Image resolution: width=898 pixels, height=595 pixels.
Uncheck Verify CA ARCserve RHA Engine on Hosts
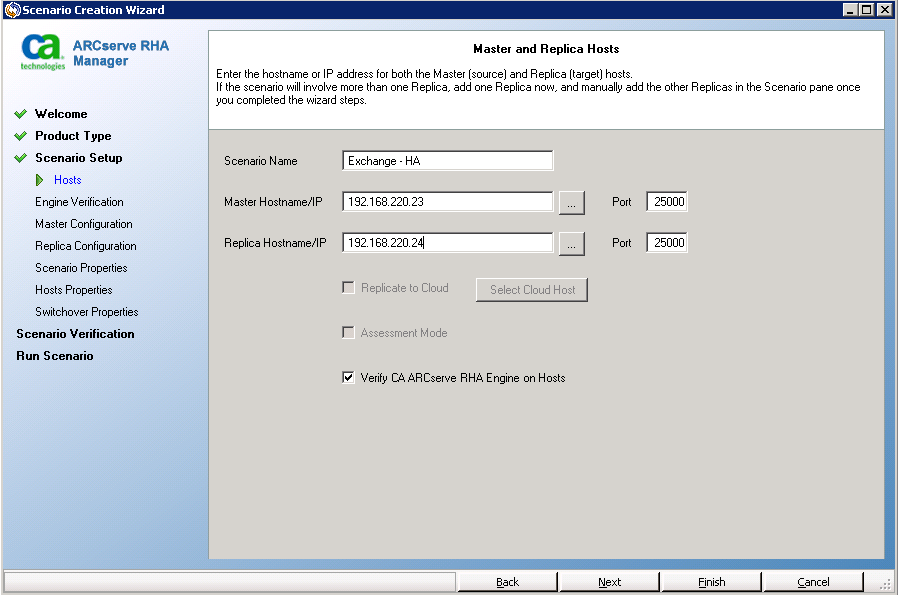tap(348, 378)
